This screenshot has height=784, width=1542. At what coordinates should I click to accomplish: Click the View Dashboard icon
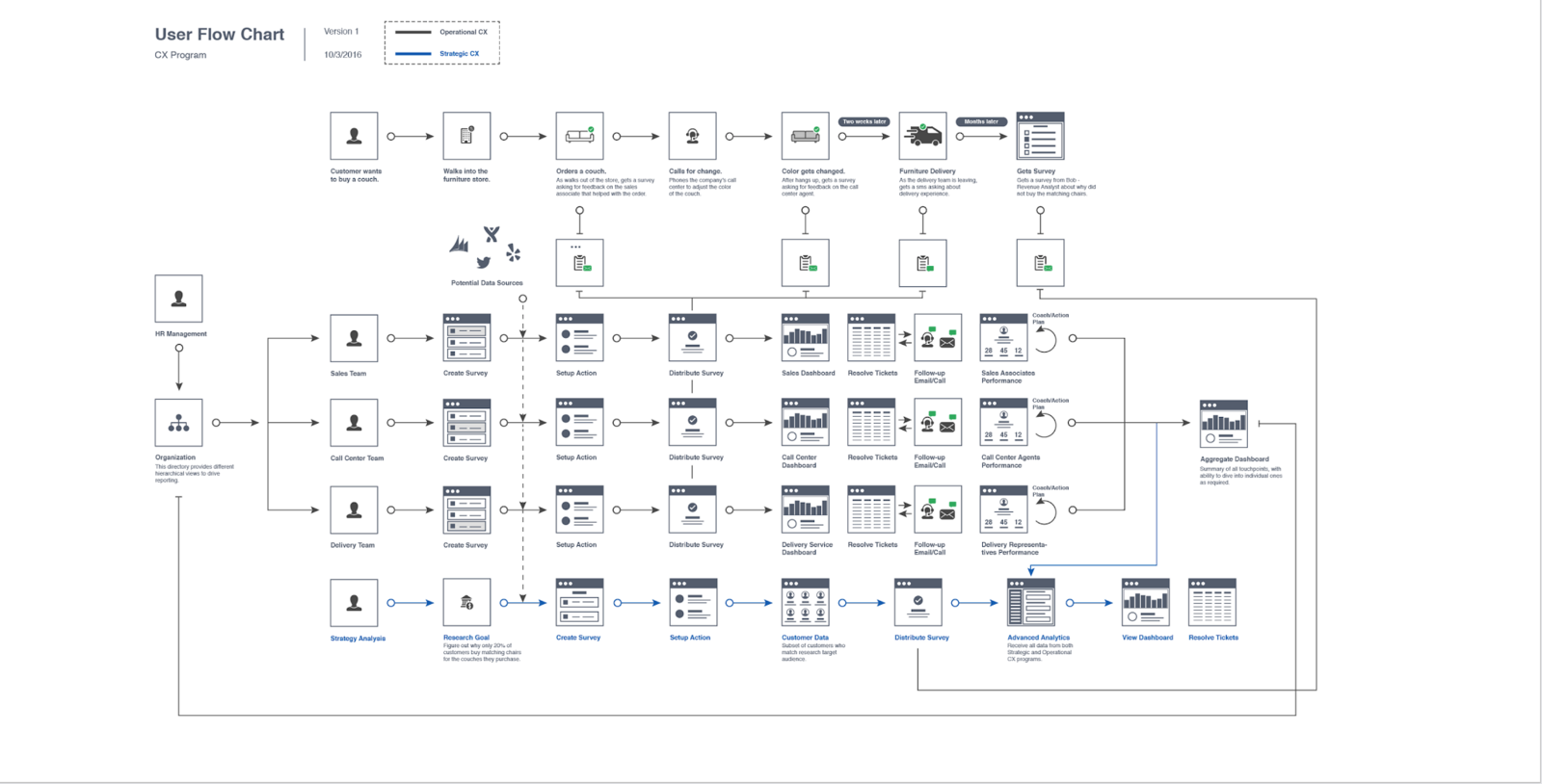(1146, 603)
